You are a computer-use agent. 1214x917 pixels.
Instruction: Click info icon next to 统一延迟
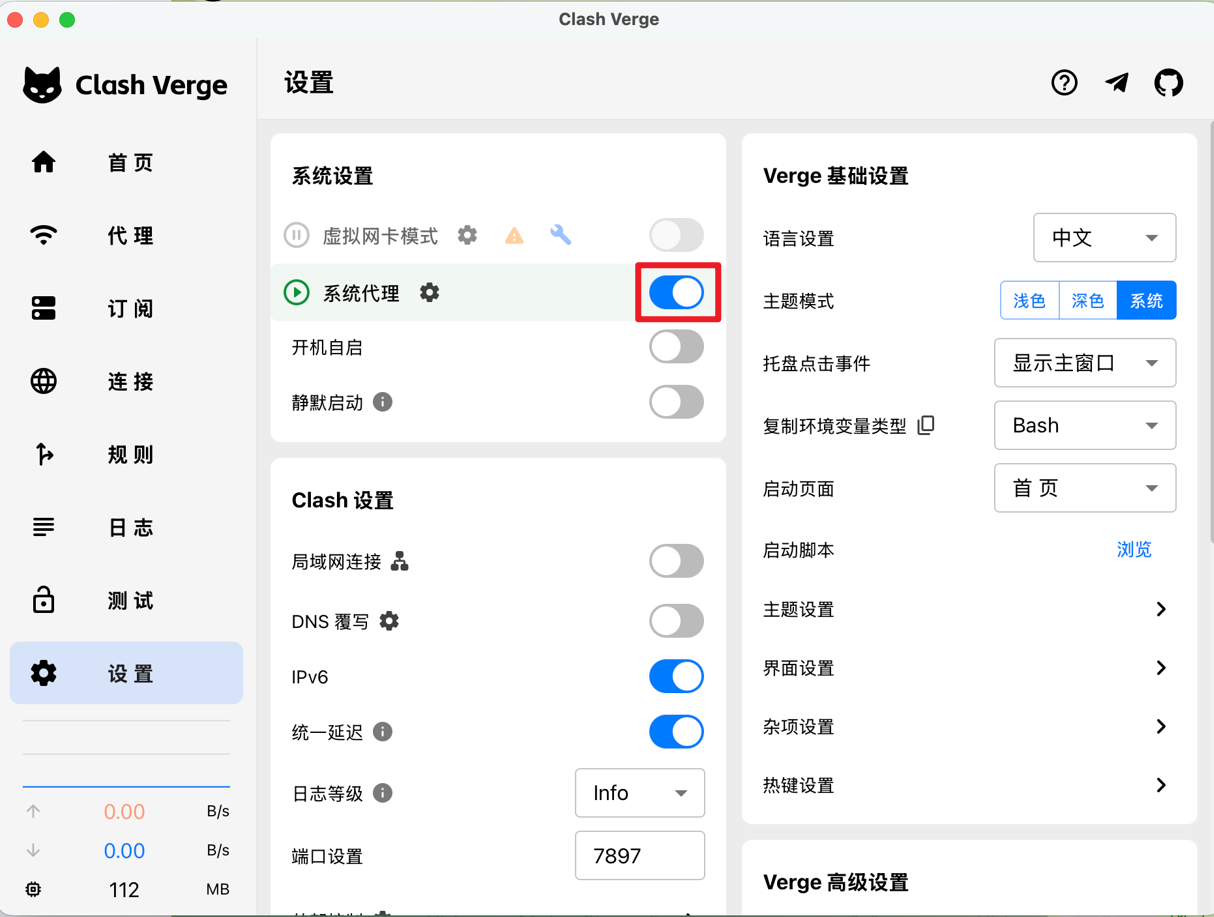(x=382, y=732)
